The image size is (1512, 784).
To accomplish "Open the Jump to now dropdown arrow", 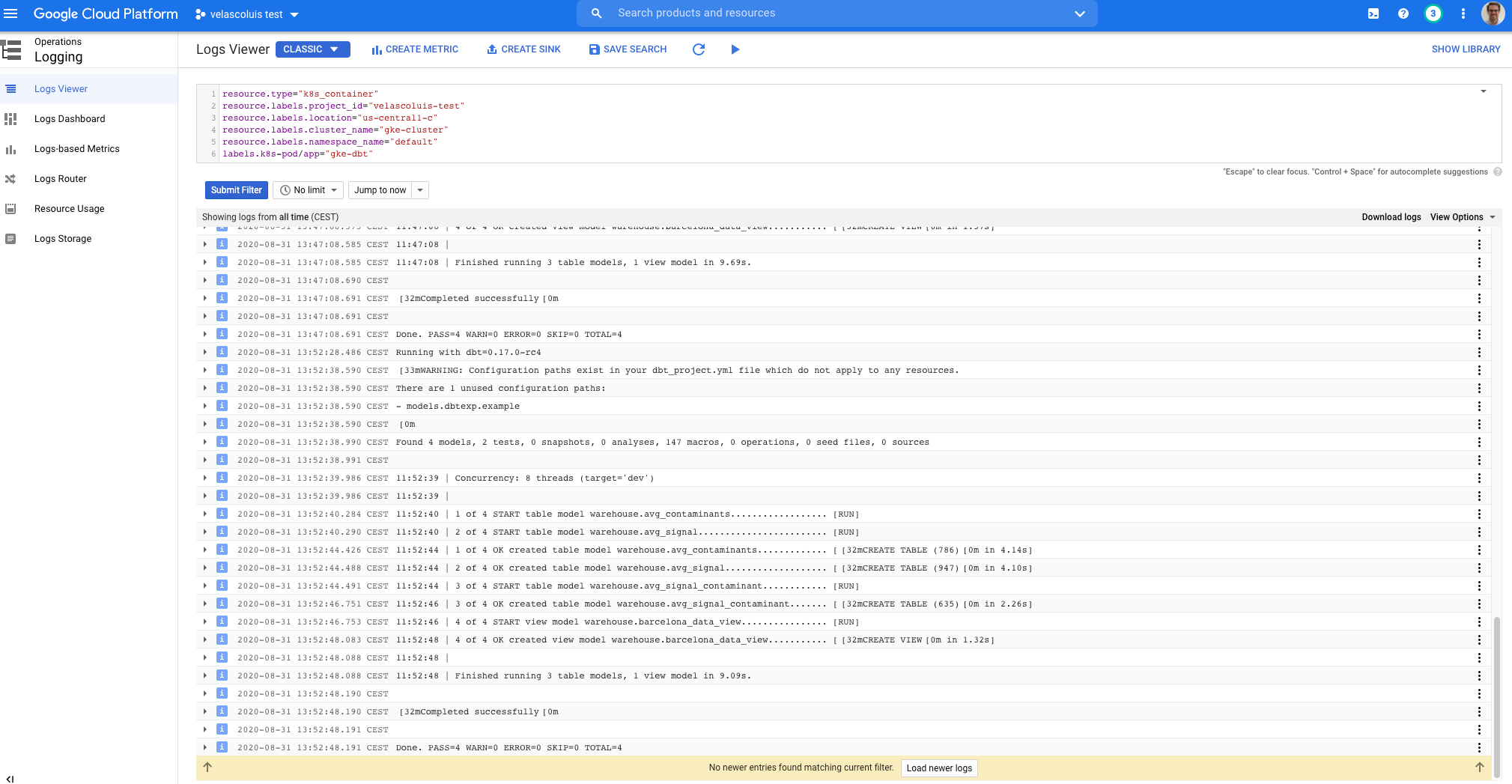I will point(420,190).
